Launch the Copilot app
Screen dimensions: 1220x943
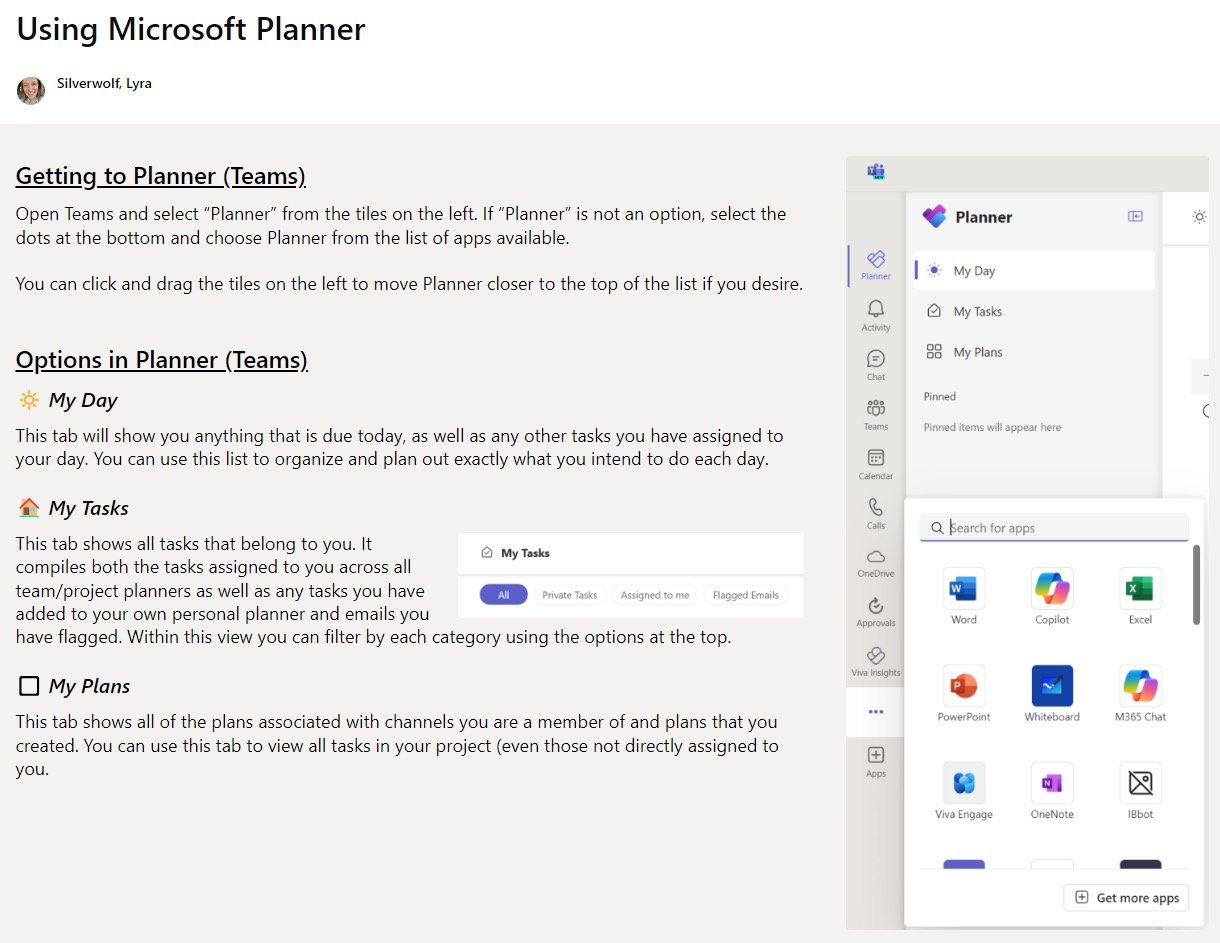[x=1052, y=597]
